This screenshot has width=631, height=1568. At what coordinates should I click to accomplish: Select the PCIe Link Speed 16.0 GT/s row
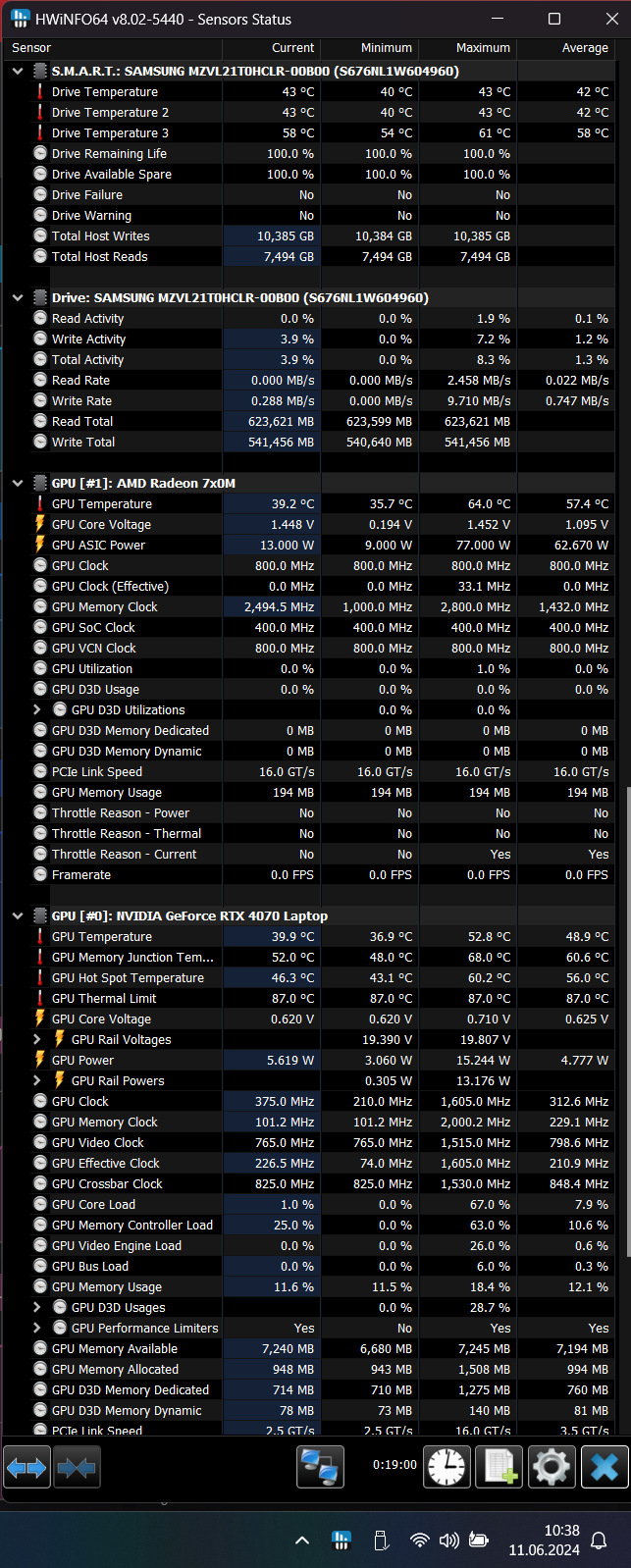click(307, 772)
